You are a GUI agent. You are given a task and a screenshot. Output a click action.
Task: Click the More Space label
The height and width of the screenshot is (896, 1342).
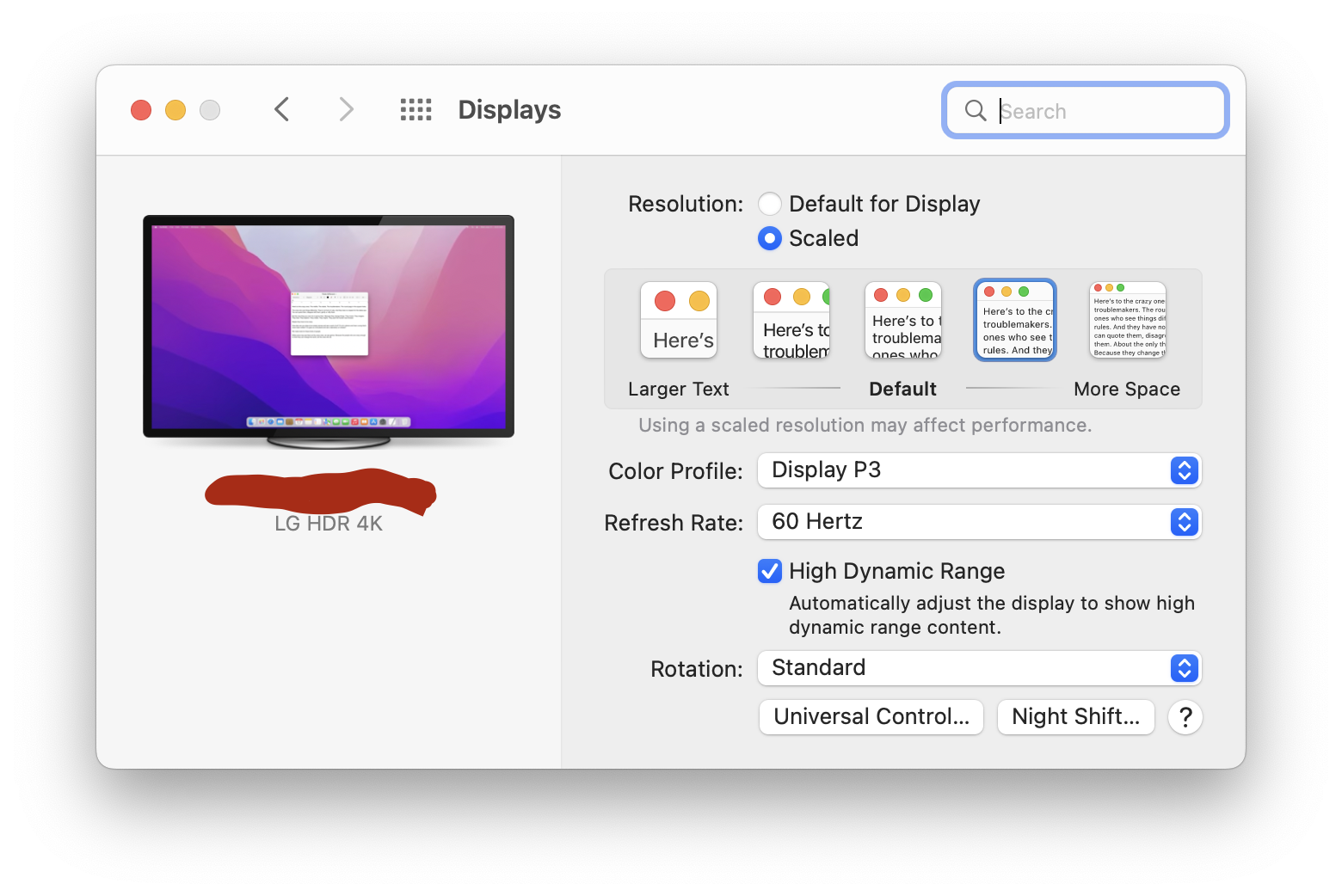click(1127, 389)
